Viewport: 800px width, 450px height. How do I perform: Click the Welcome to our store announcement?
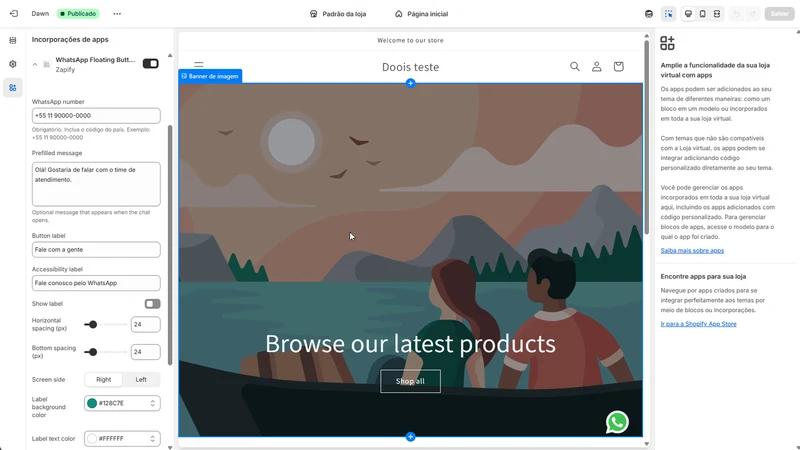410,40
